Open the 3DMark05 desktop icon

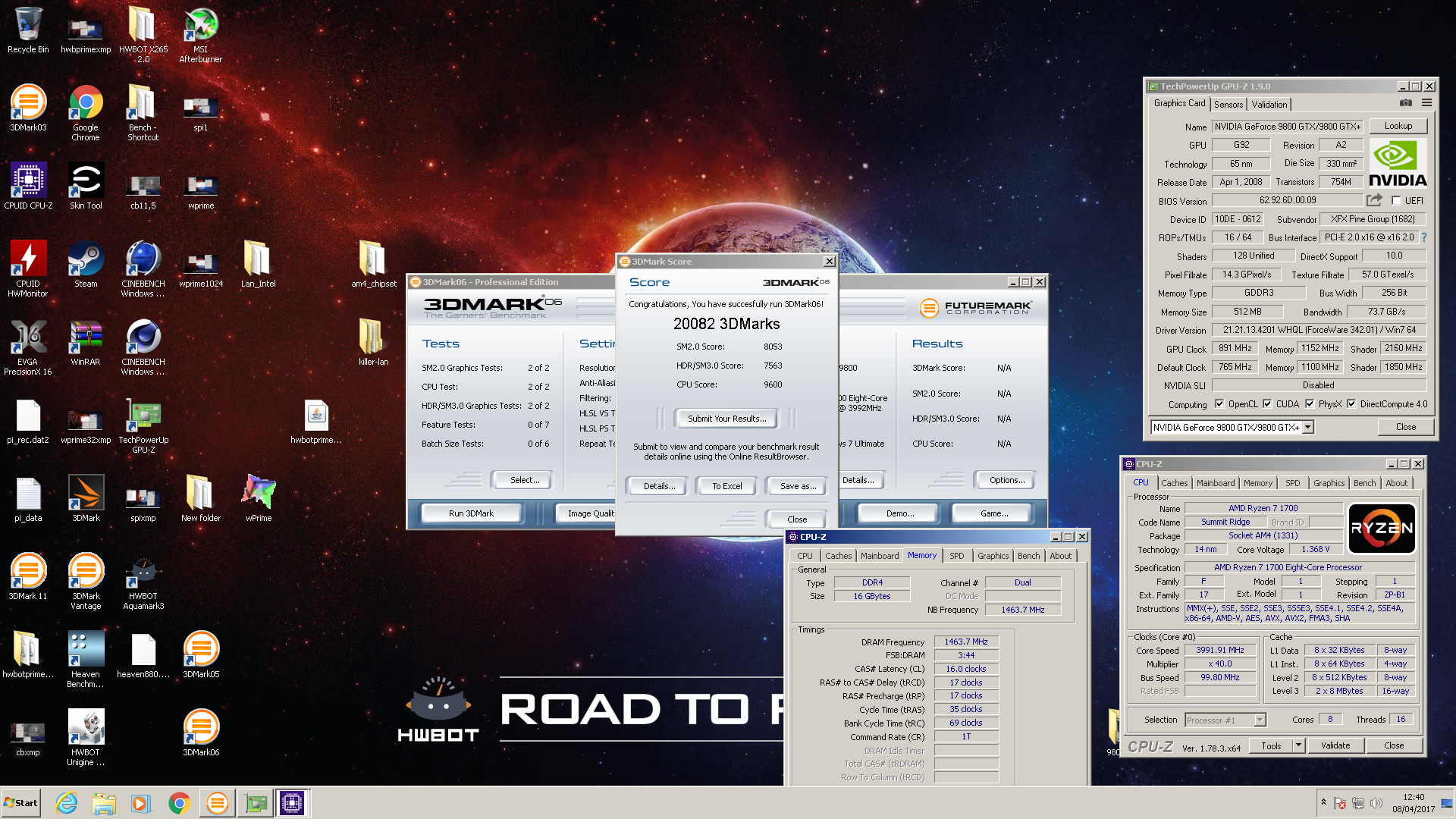(201, 655)
